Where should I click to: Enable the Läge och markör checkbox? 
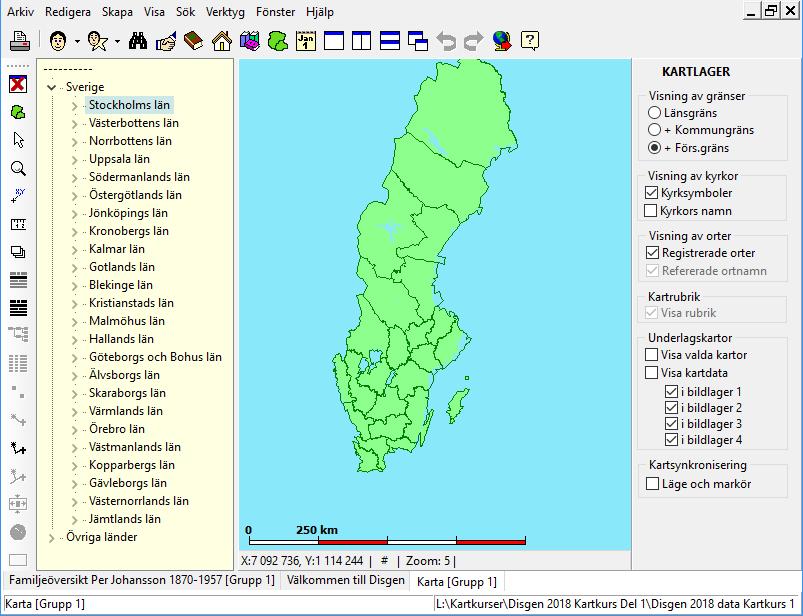652,484
